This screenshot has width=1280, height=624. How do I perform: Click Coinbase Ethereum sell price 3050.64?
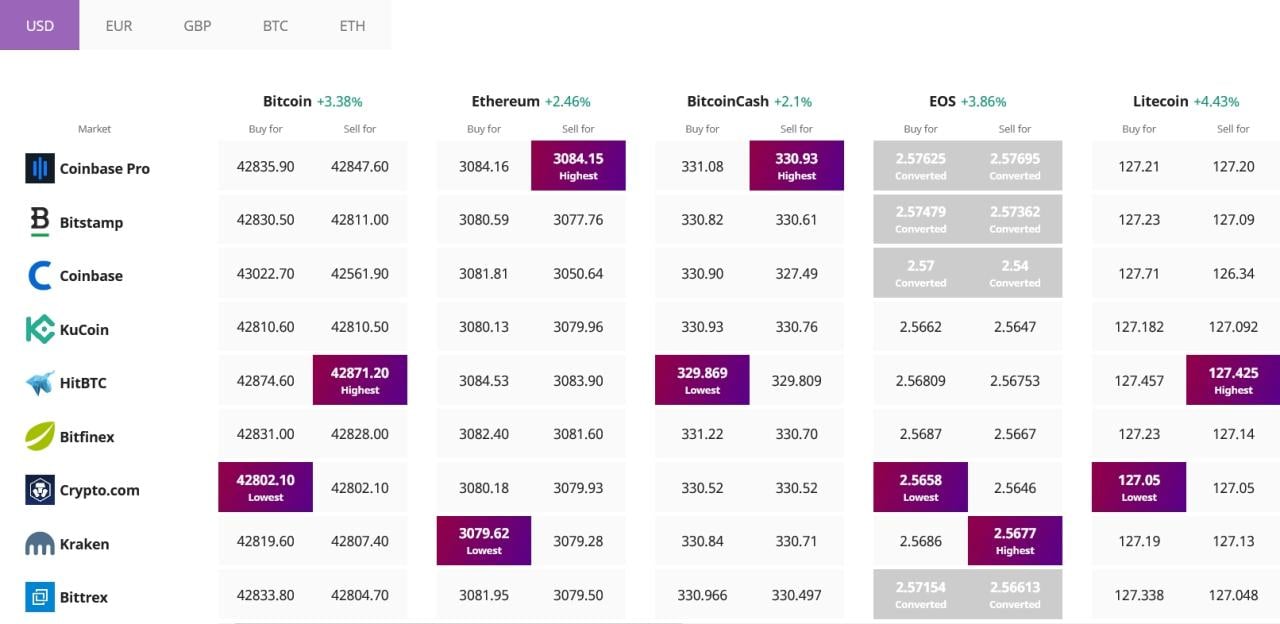tap(579, 273)
